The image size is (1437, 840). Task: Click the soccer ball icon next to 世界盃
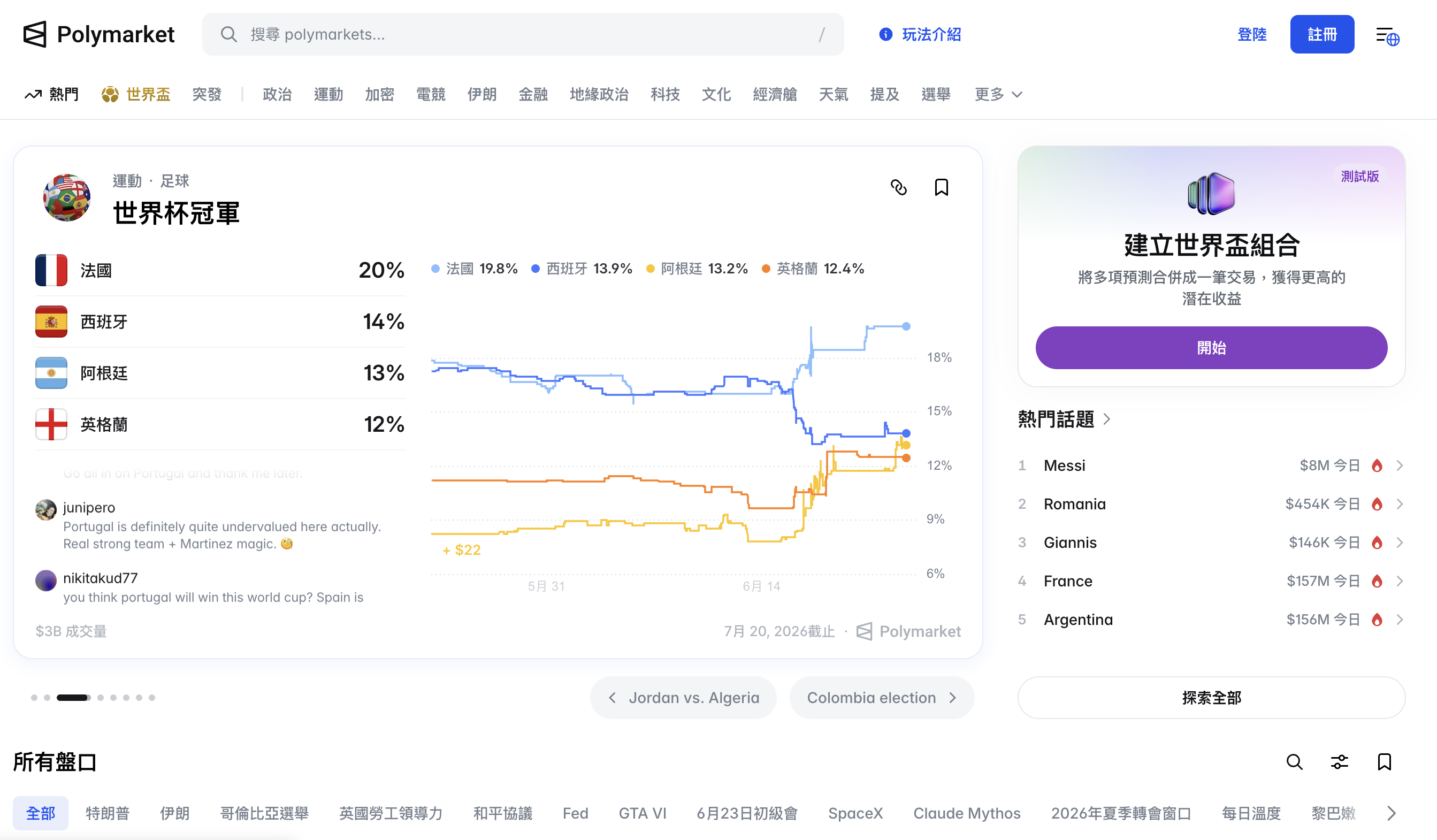tap(110, 94)
